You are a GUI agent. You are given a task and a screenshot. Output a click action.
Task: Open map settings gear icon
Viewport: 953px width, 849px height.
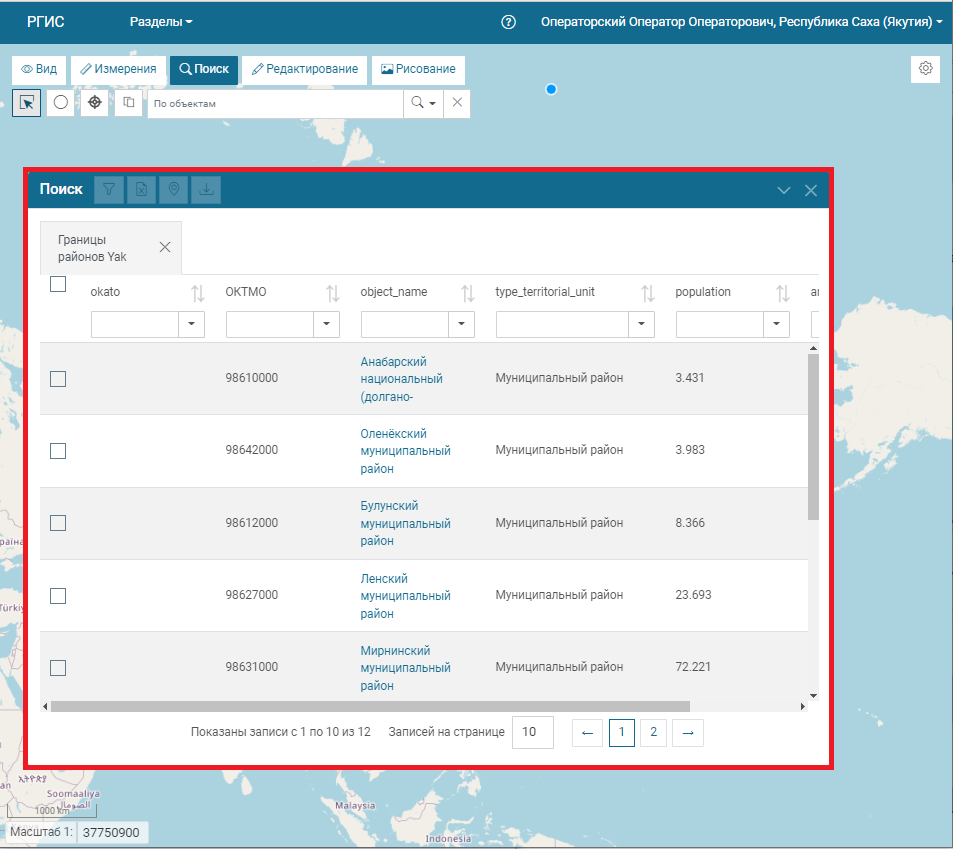926,68
